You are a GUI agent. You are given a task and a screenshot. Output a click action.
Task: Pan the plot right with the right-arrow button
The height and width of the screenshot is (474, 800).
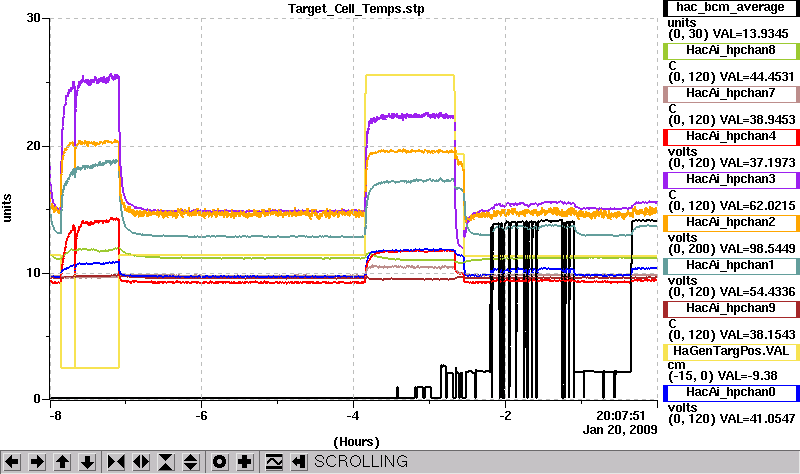coord(37,462)
